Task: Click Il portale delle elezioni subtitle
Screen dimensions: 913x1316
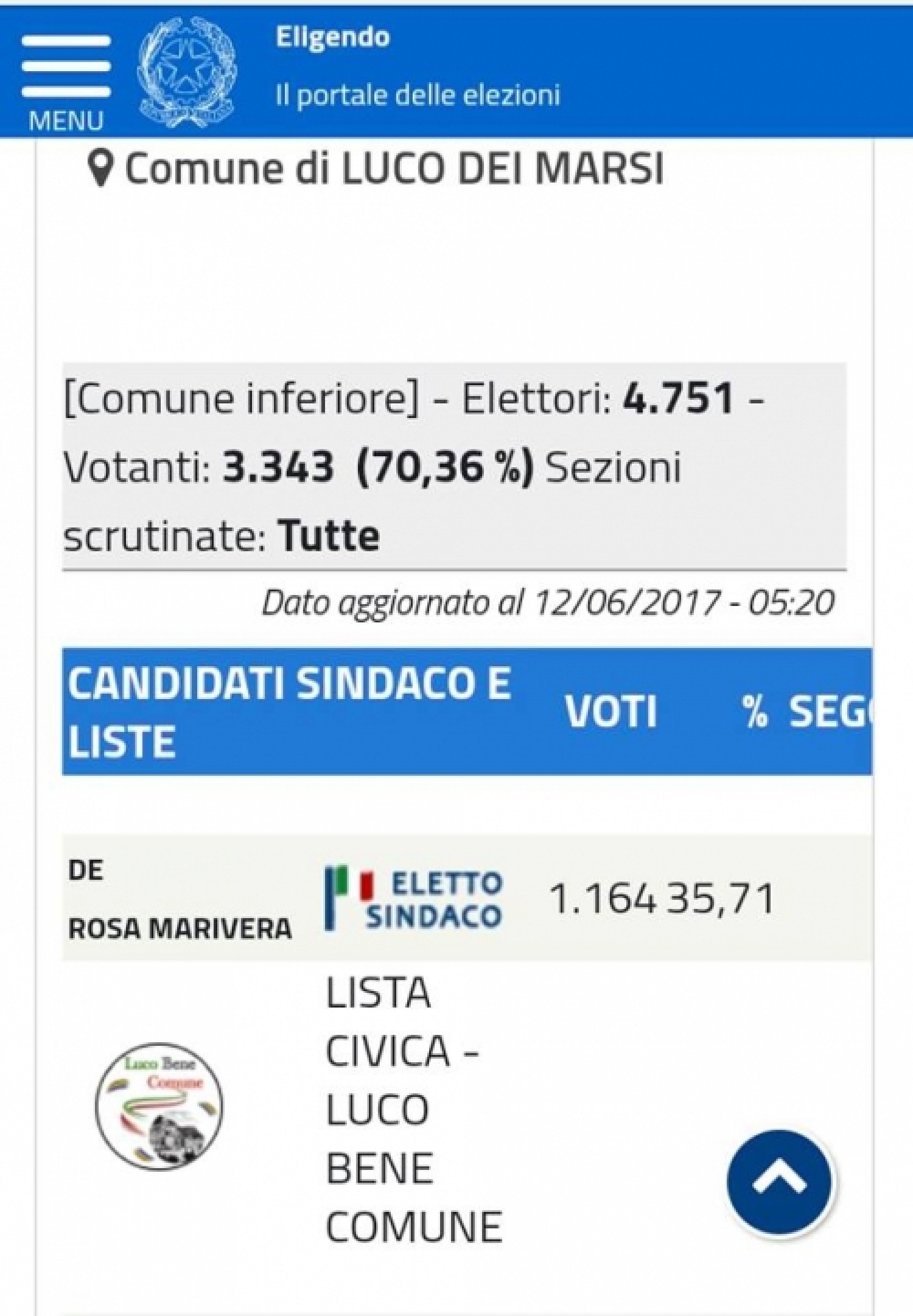Action: [x=418, y=96]
